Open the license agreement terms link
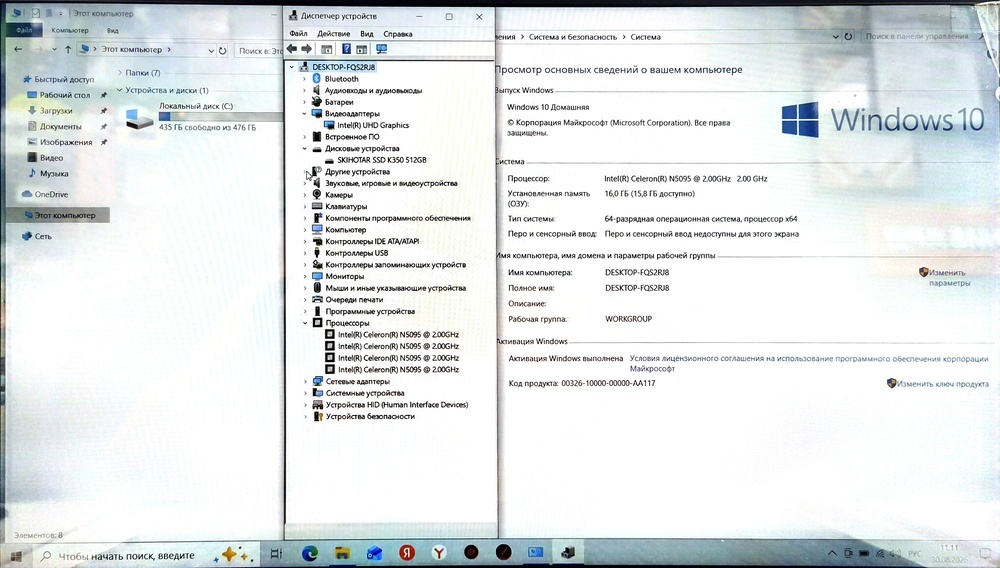This screenshot has height=568, width=1000. (809, 363)
